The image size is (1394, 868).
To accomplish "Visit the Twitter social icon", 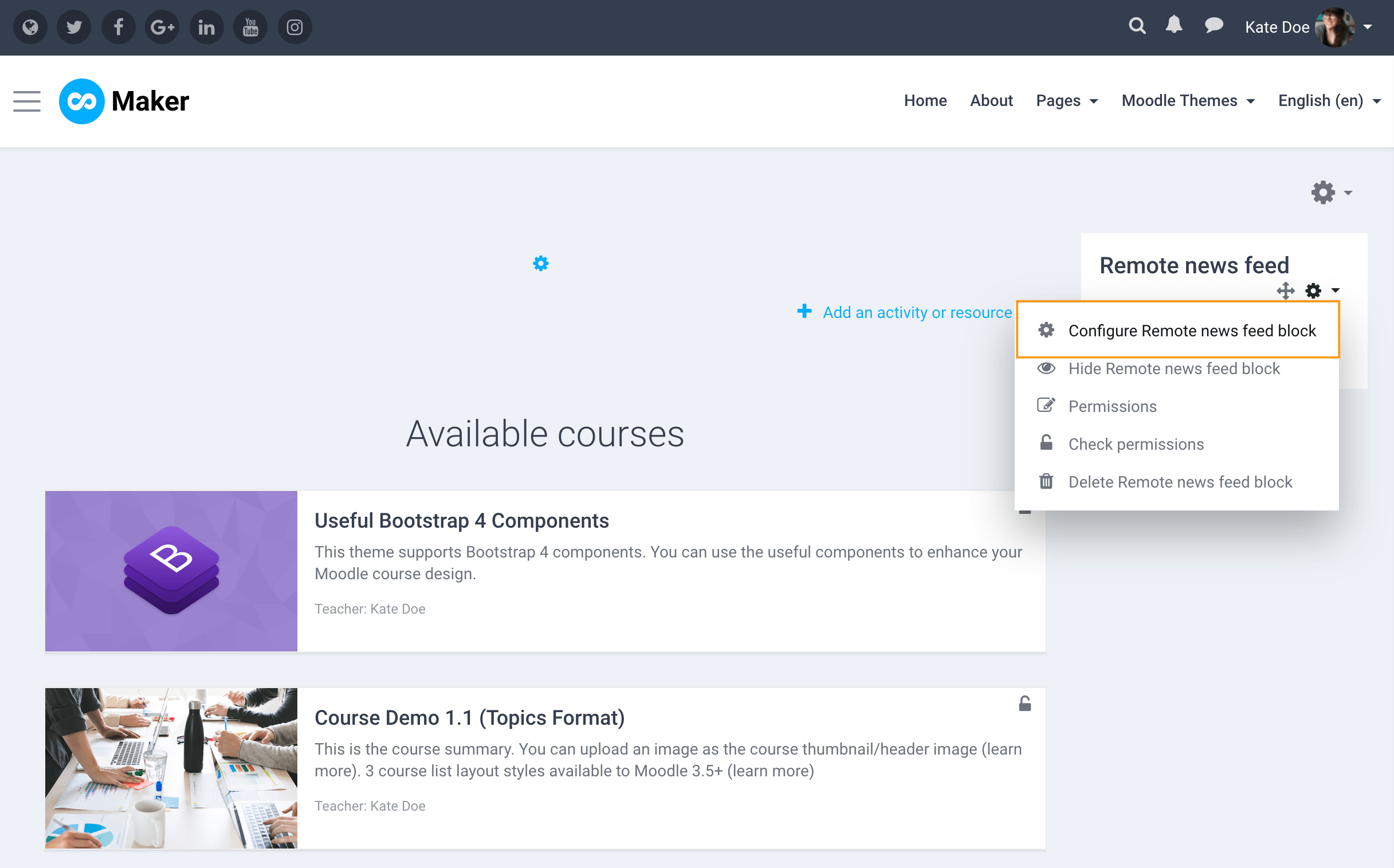I will (74, 26).
